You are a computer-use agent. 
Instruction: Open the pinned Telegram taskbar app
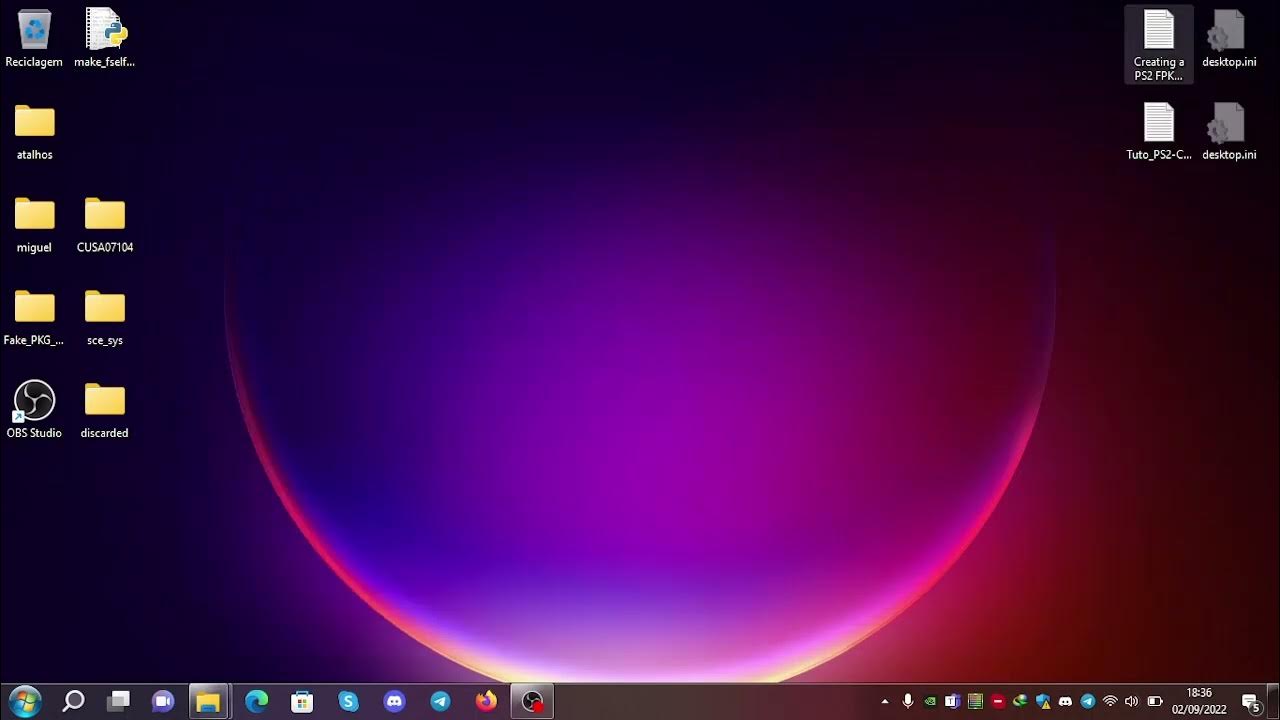440,702
